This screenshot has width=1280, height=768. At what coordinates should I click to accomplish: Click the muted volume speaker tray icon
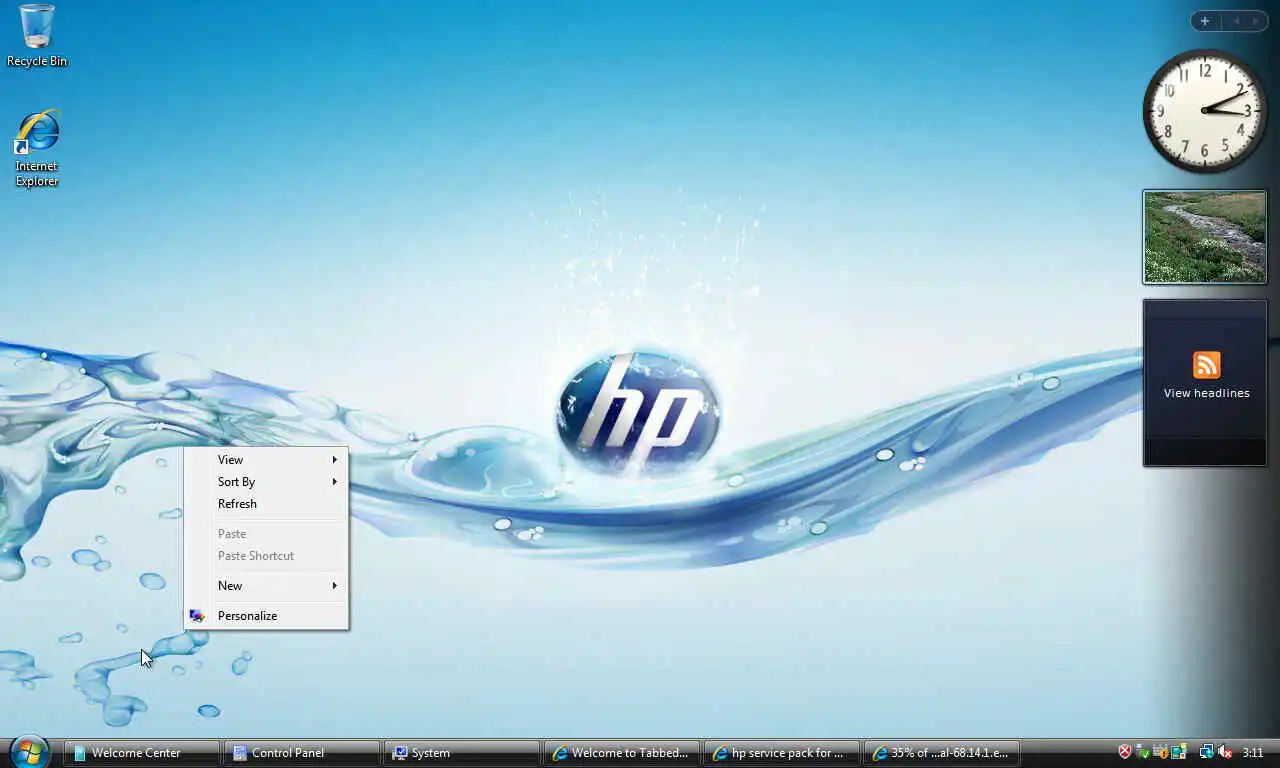coord(1224,752)
